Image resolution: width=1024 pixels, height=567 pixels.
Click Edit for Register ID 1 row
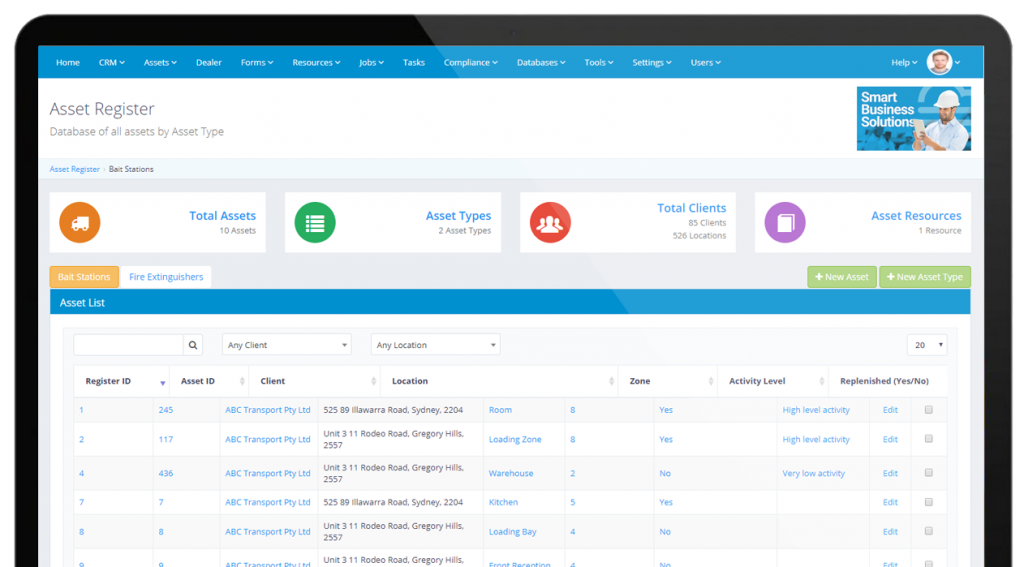890,410
